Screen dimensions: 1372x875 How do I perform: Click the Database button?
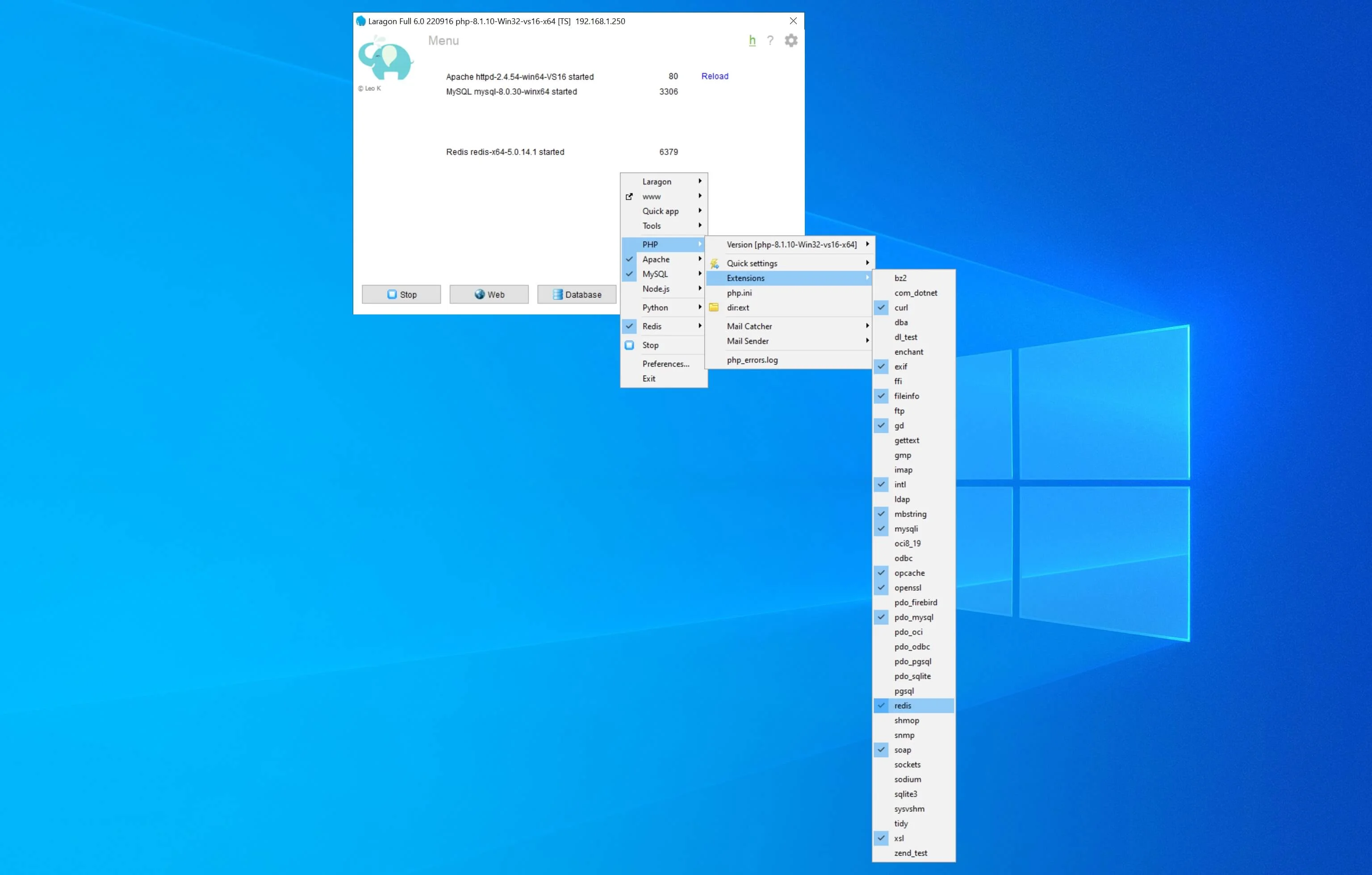(x=577, y=294)
